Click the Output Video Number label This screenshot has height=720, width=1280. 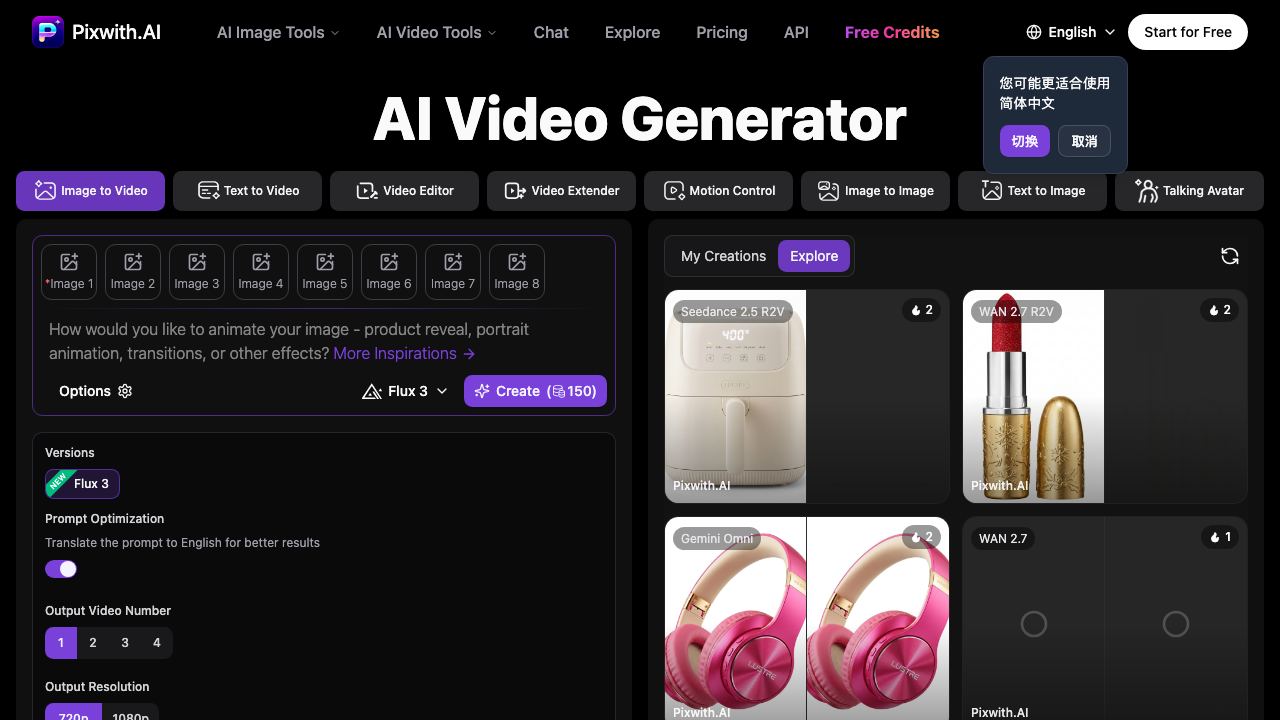tap(108, 611)
